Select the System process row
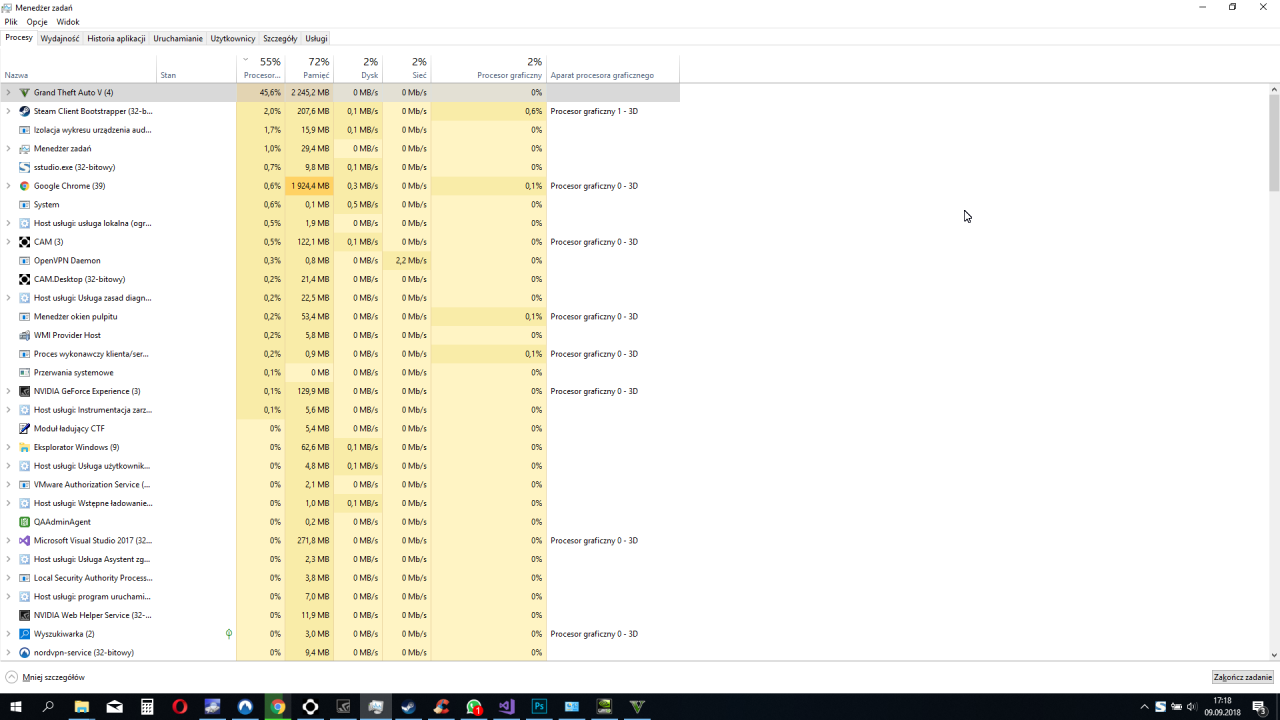Image resolution: width=1280 pixels, height=720 pixels. click(340, 204)
